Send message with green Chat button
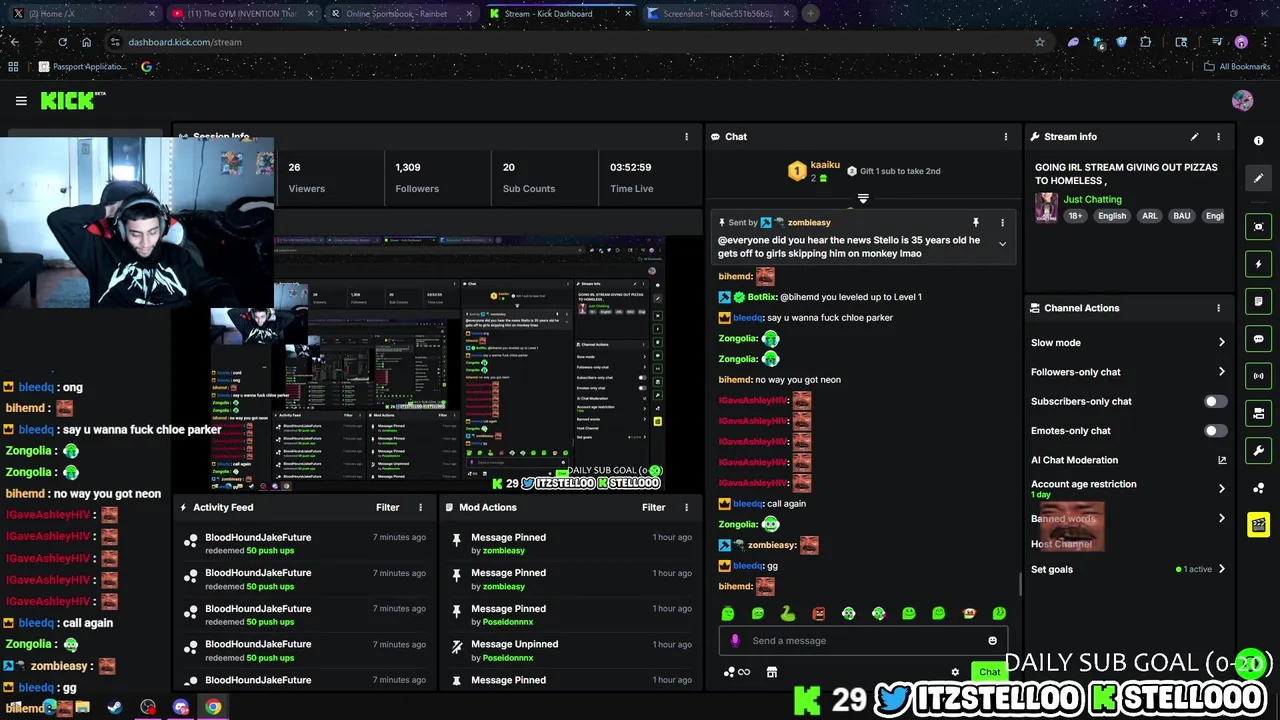This screenshot has height=720, width=1280. point(989,672)
